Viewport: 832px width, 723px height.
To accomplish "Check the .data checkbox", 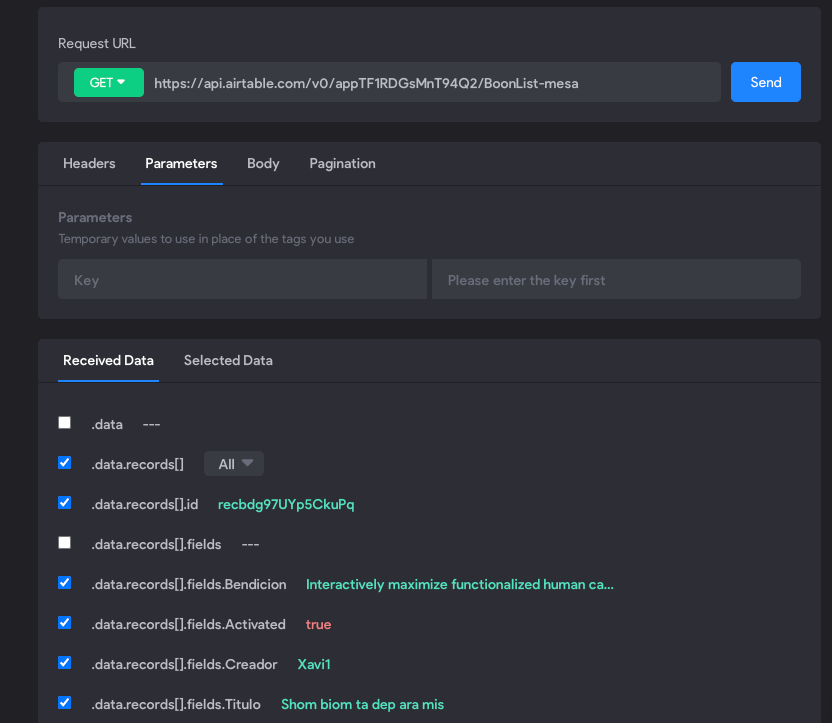I will pyautogui.click(x=65, y=423).
